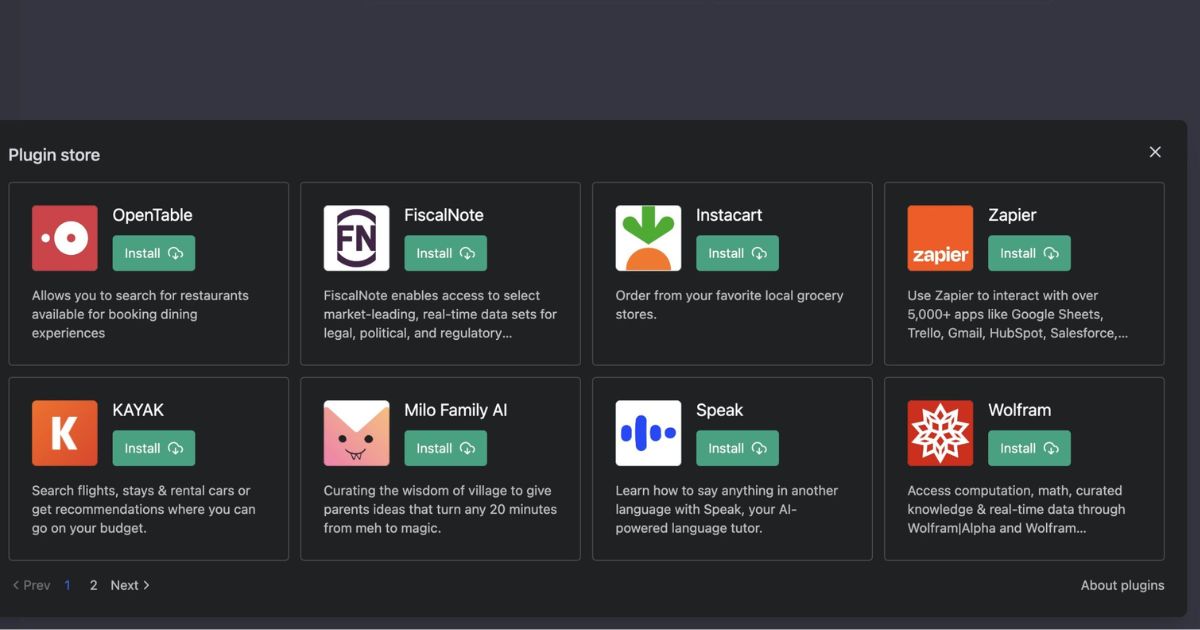
Task: Click the Wolfram spikey logo
Action: [x=940, y=432]
